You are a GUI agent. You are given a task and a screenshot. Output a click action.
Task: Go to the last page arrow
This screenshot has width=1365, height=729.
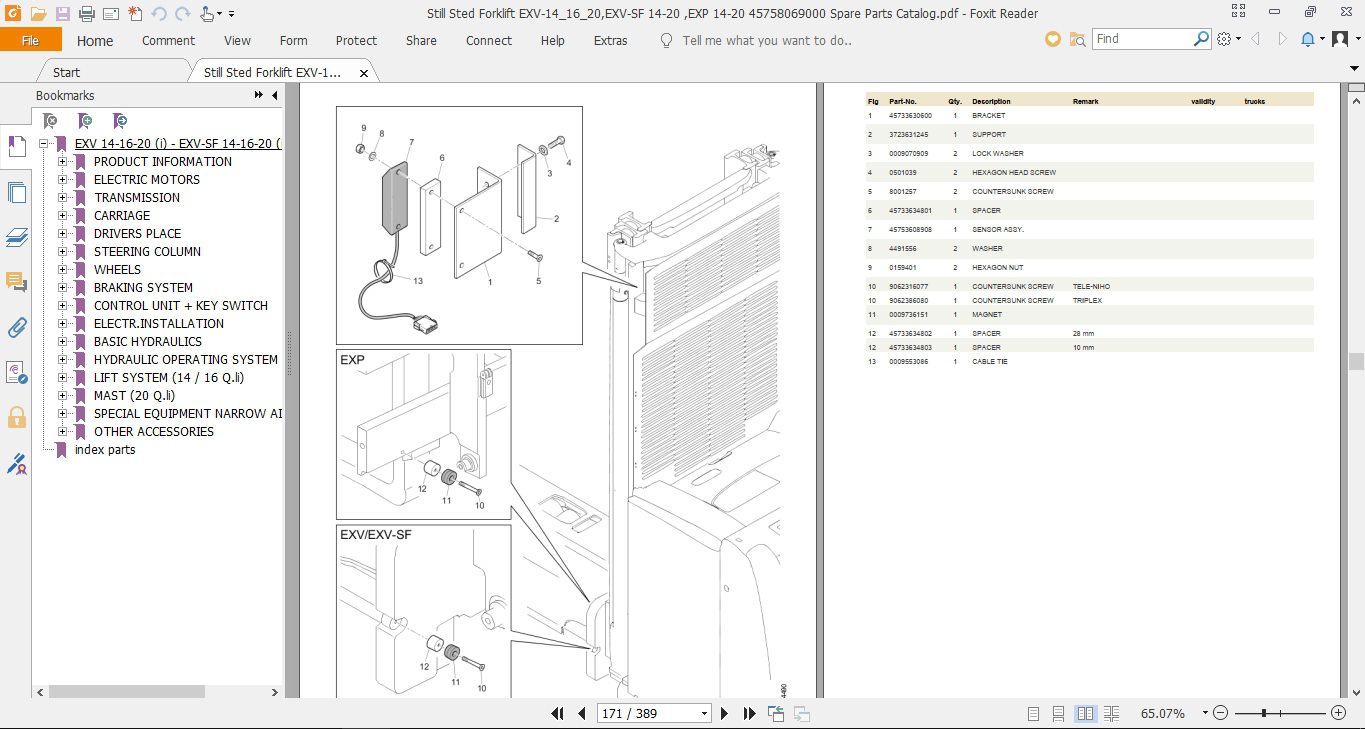[x=749, y=713]
